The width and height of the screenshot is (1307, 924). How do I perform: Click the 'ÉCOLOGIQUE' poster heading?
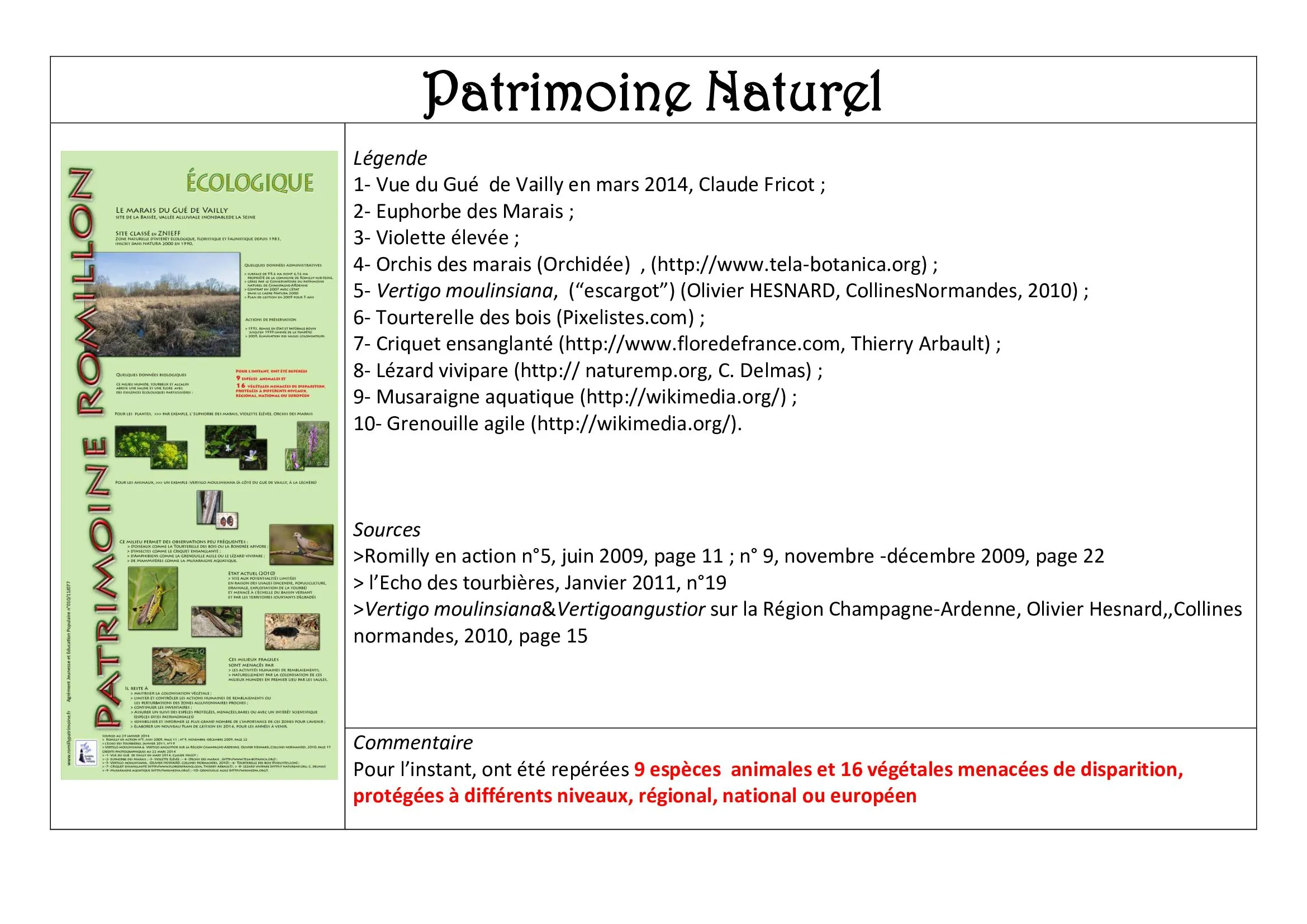click(x=249, y=183)
